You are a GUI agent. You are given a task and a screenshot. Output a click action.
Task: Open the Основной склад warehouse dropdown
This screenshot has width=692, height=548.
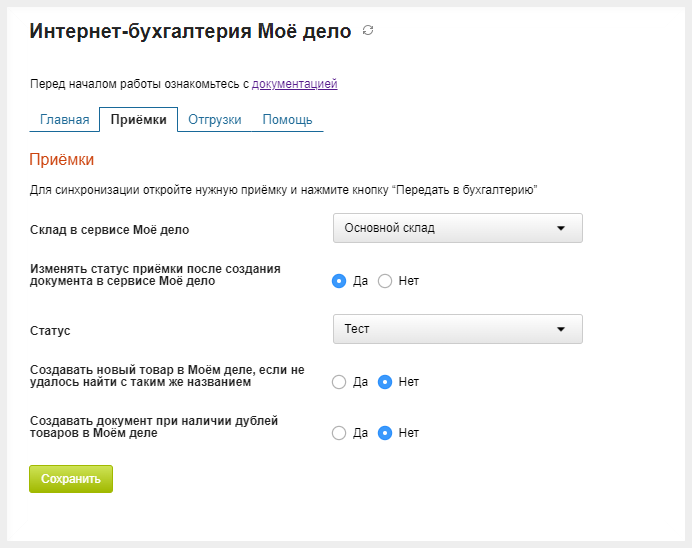point(457,228)
